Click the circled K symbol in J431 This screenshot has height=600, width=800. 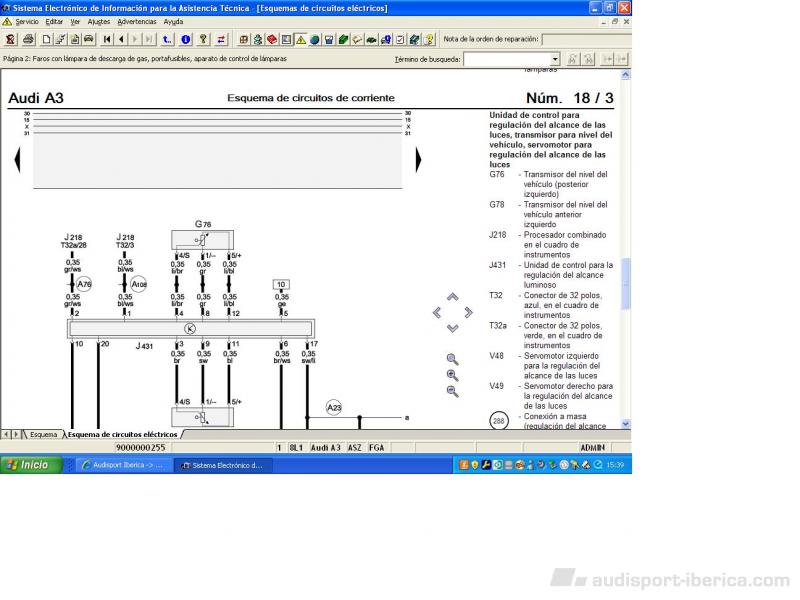[x=190, y=329]
